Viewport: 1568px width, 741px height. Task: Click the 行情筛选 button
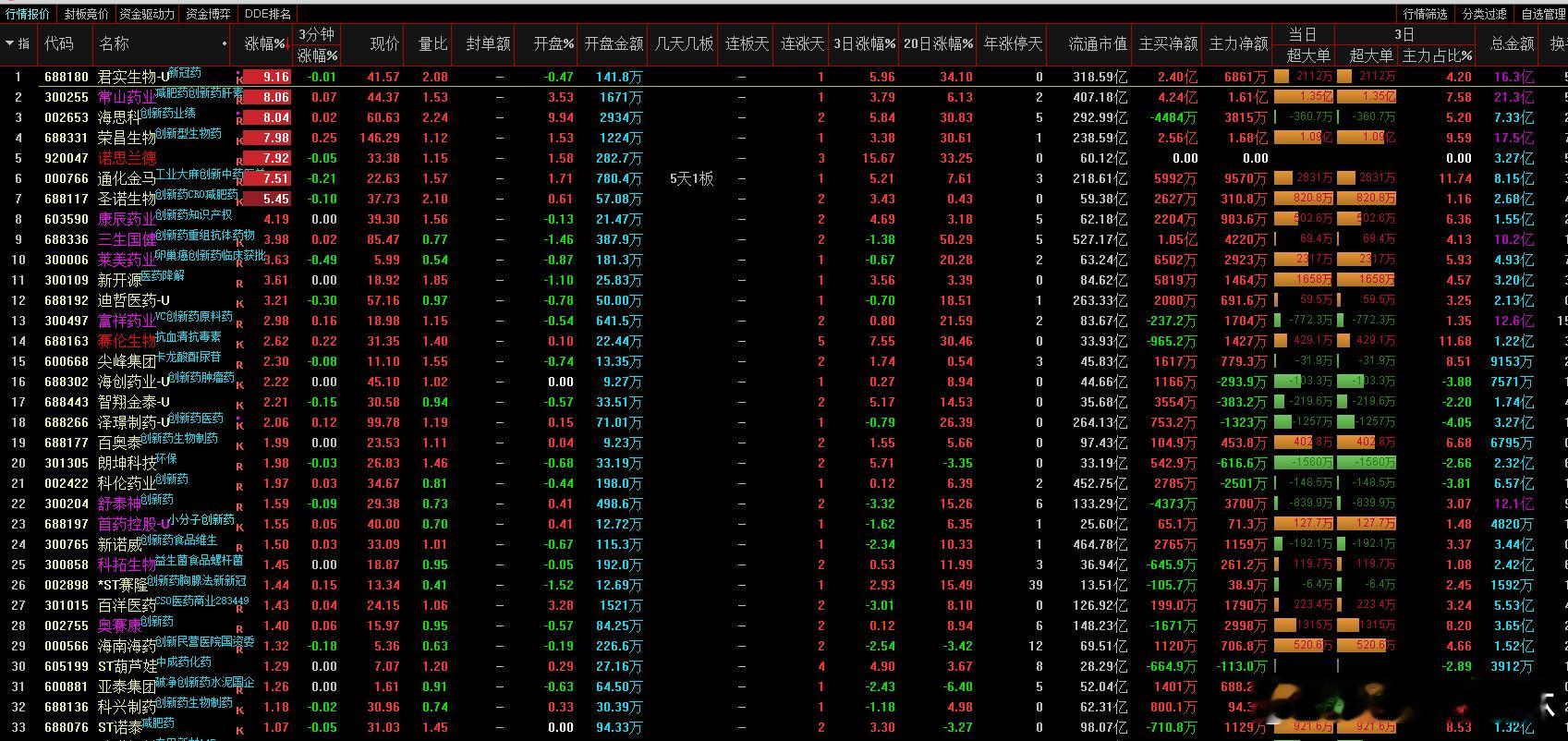coord(1426,14)
